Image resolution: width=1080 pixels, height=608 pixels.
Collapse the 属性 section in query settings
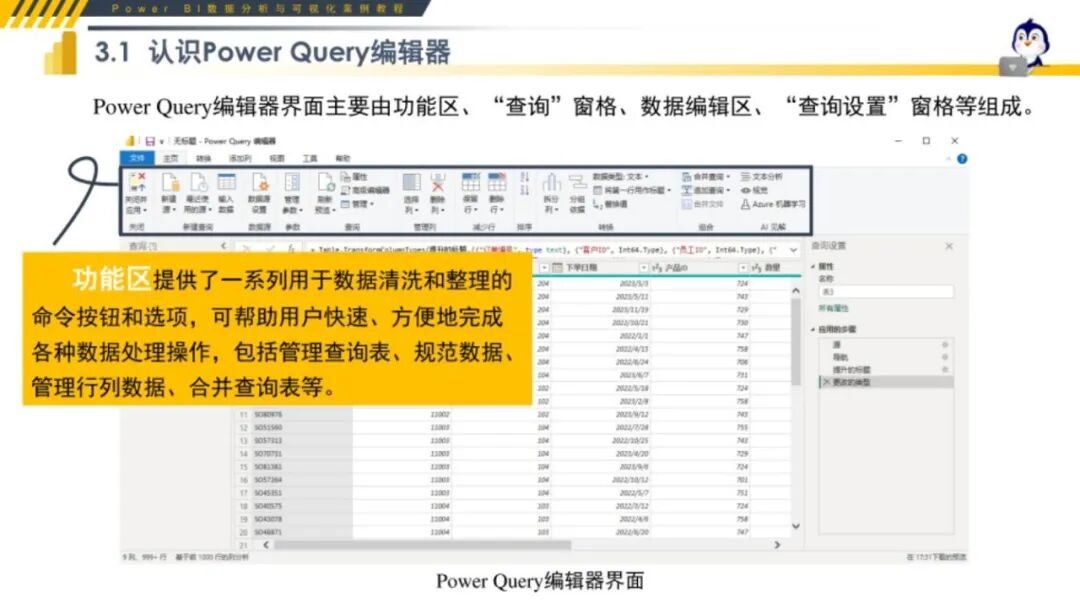813,266
